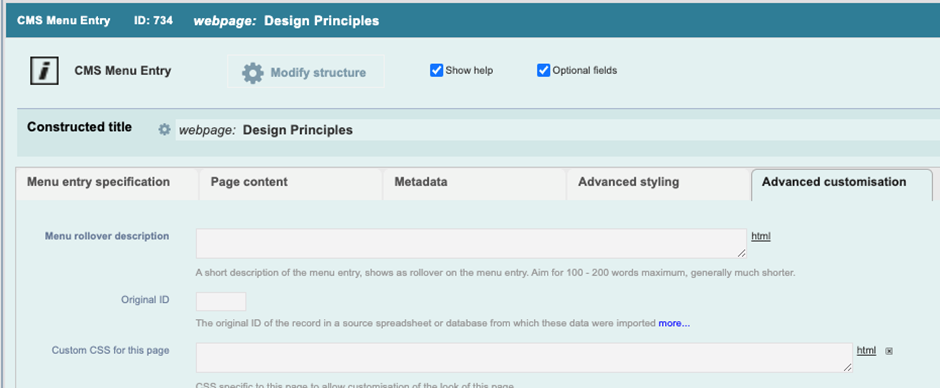Click the Constructed title heading
The height and width of the screenshot is (388, 940).
coord(79,127)
